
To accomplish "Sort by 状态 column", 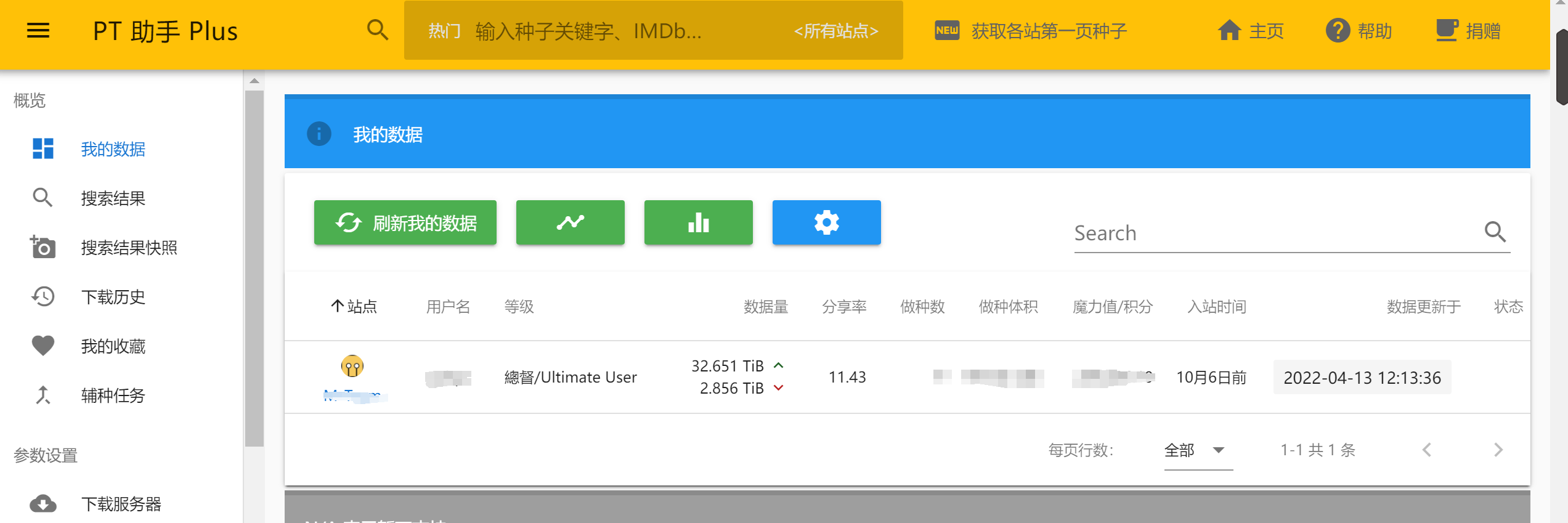I will tap(1509, 306).
